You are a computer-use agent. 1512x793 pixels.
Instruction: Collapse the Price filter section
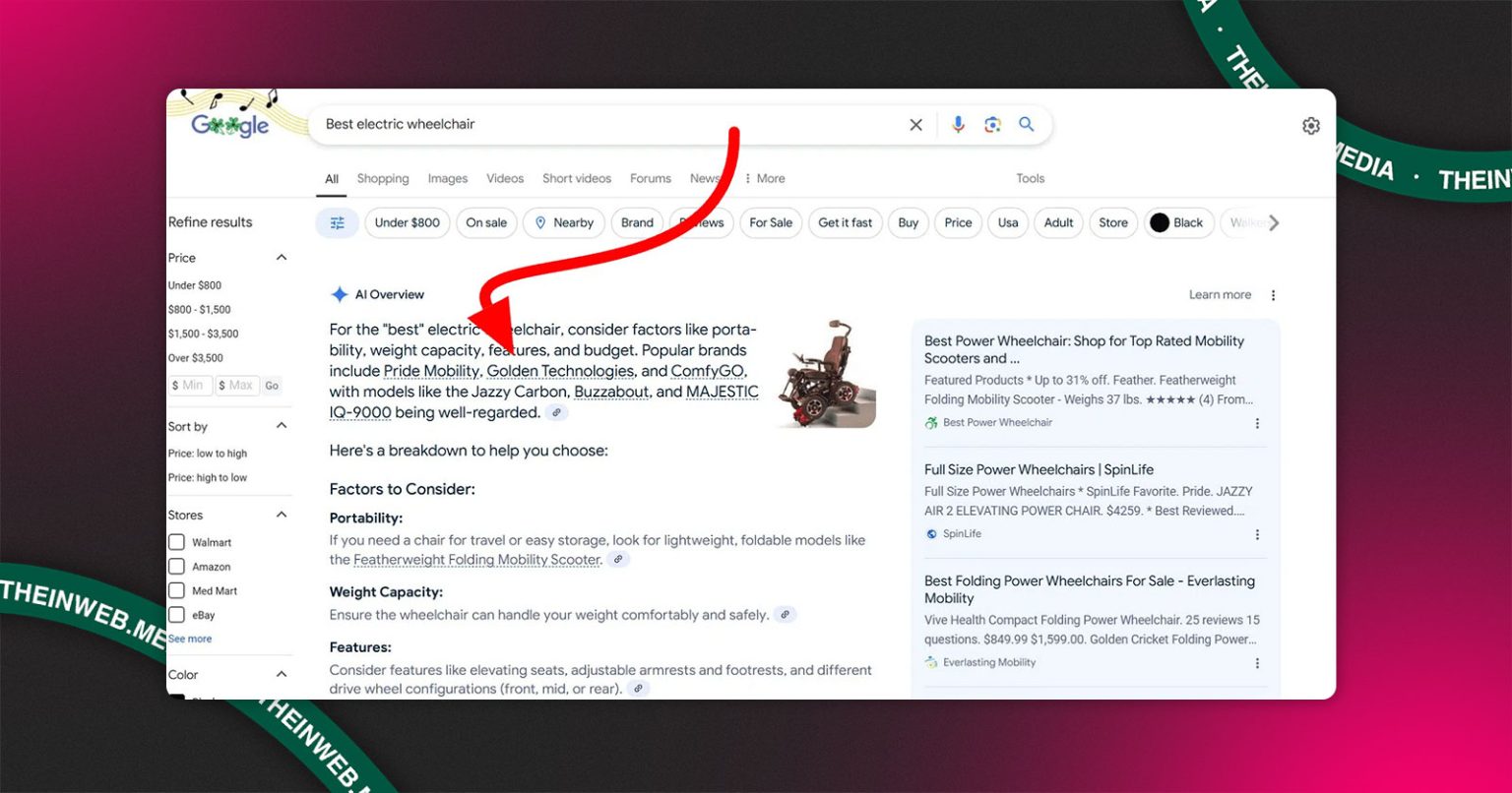(x=281, y=258)
